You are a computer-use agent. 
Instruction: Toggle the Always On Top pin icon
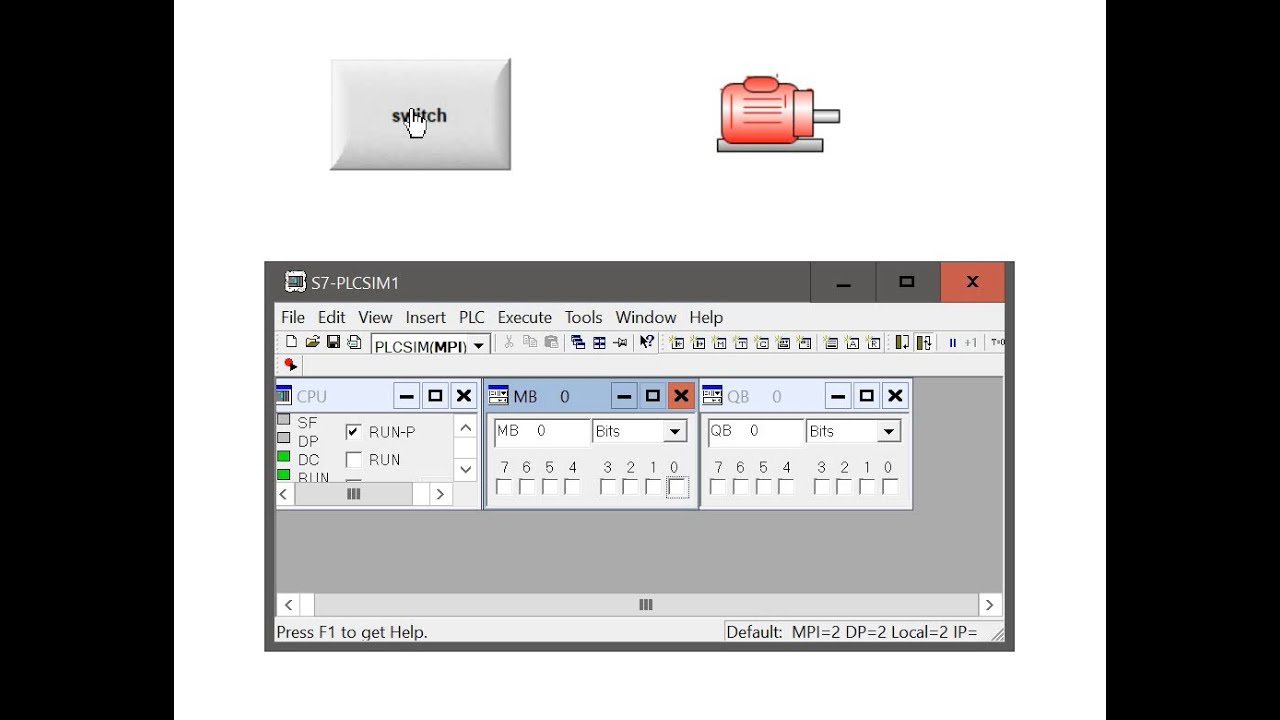[x=620, y=342]
